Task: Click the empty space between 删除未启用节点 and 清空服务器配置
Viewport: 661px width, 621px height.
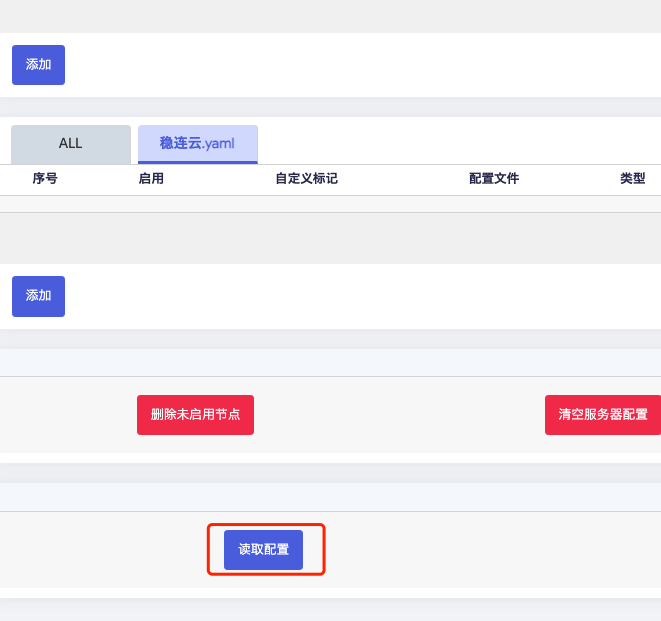Action: [400, 415]
